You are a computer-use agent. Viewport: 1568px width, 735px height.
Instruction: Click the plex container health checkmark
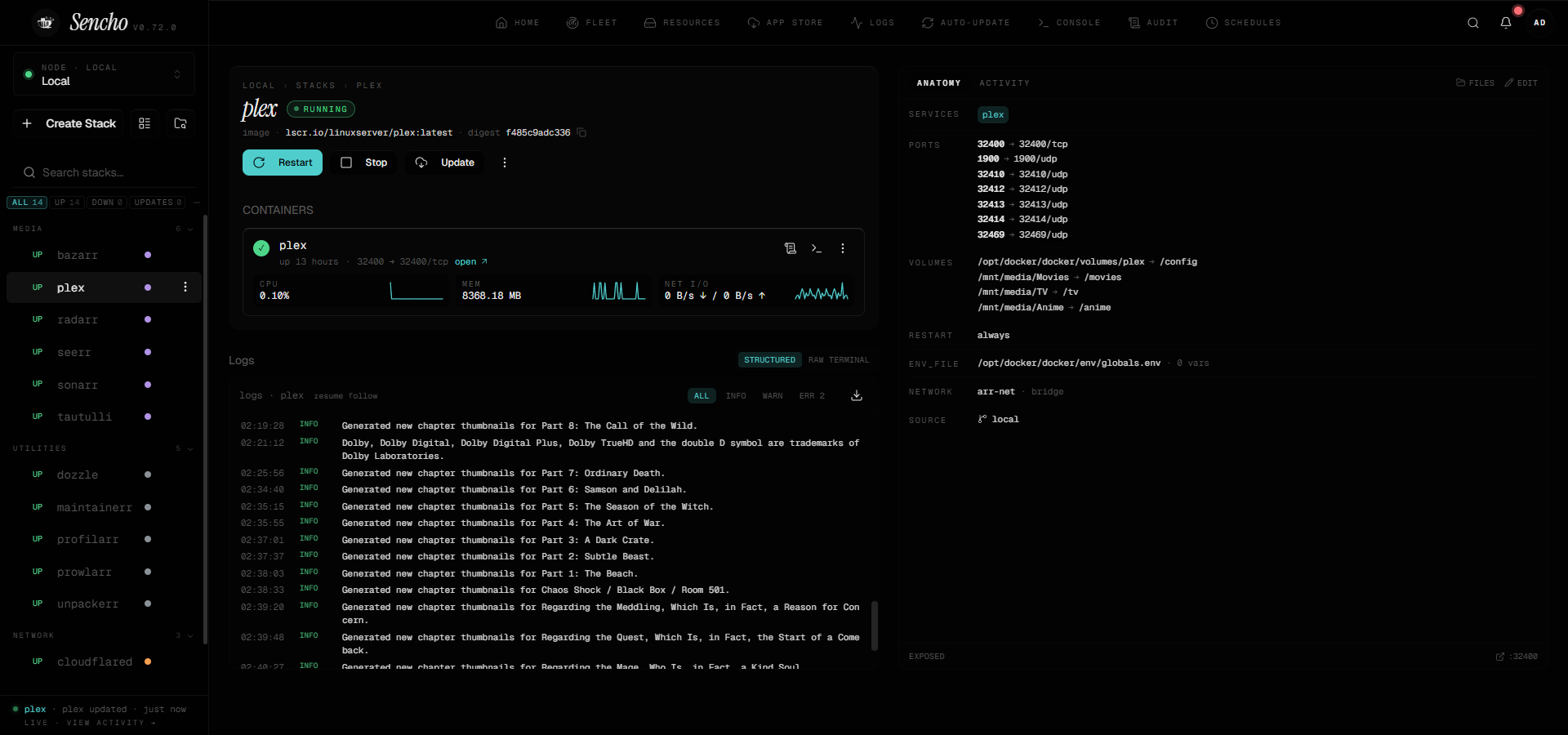261,248
